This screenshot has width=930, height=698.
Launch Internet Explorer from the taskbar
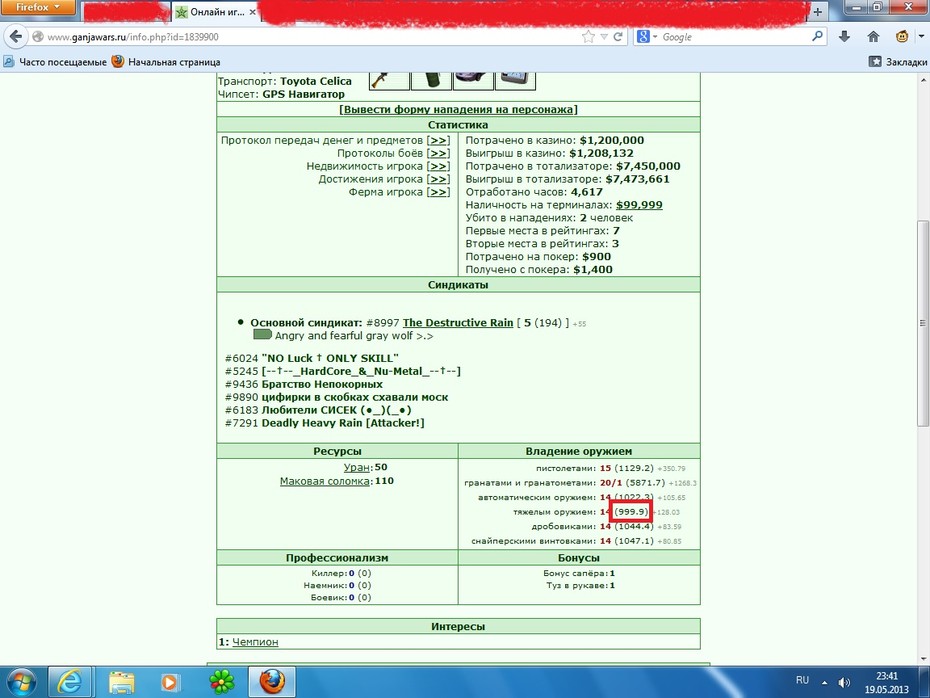pyautogui.click(x=69, y=683)
